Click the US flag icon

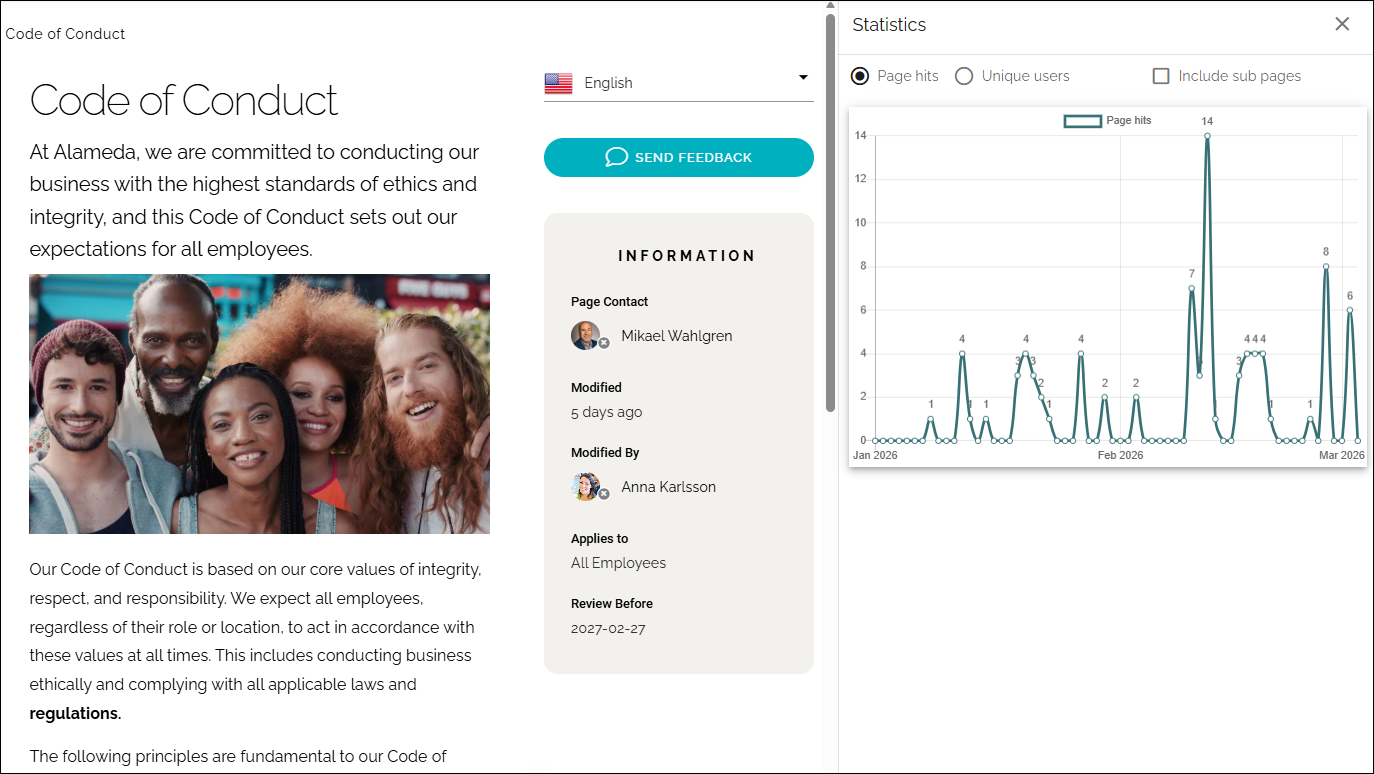pos(558,83)
